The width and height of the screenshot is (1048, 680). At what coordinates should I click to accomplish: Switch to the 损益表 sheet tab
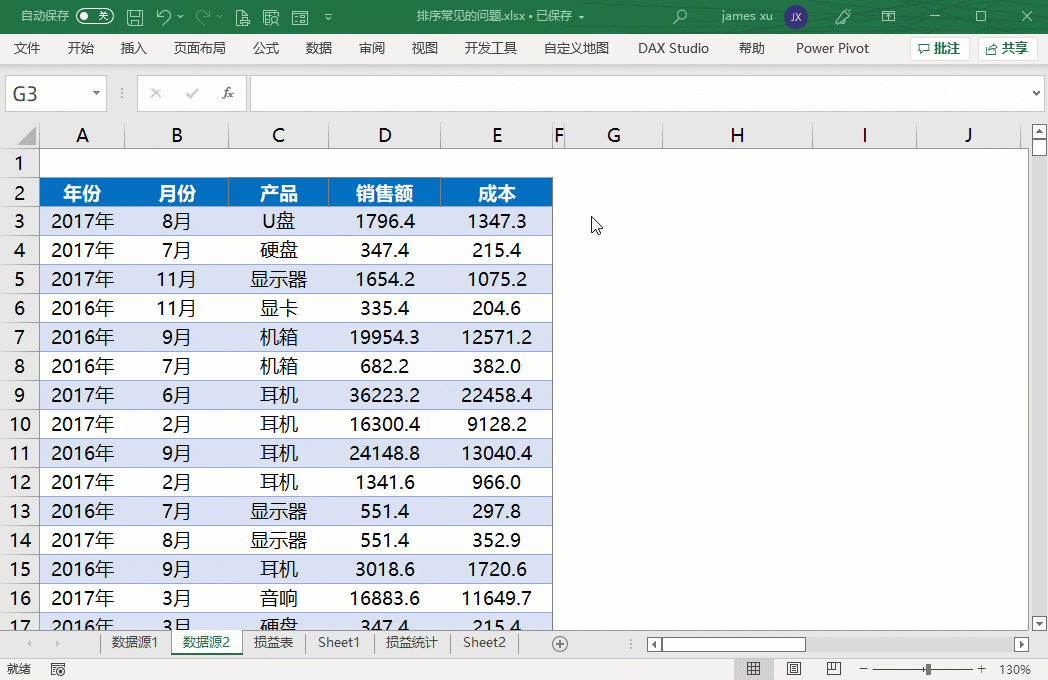click(273, 643)
